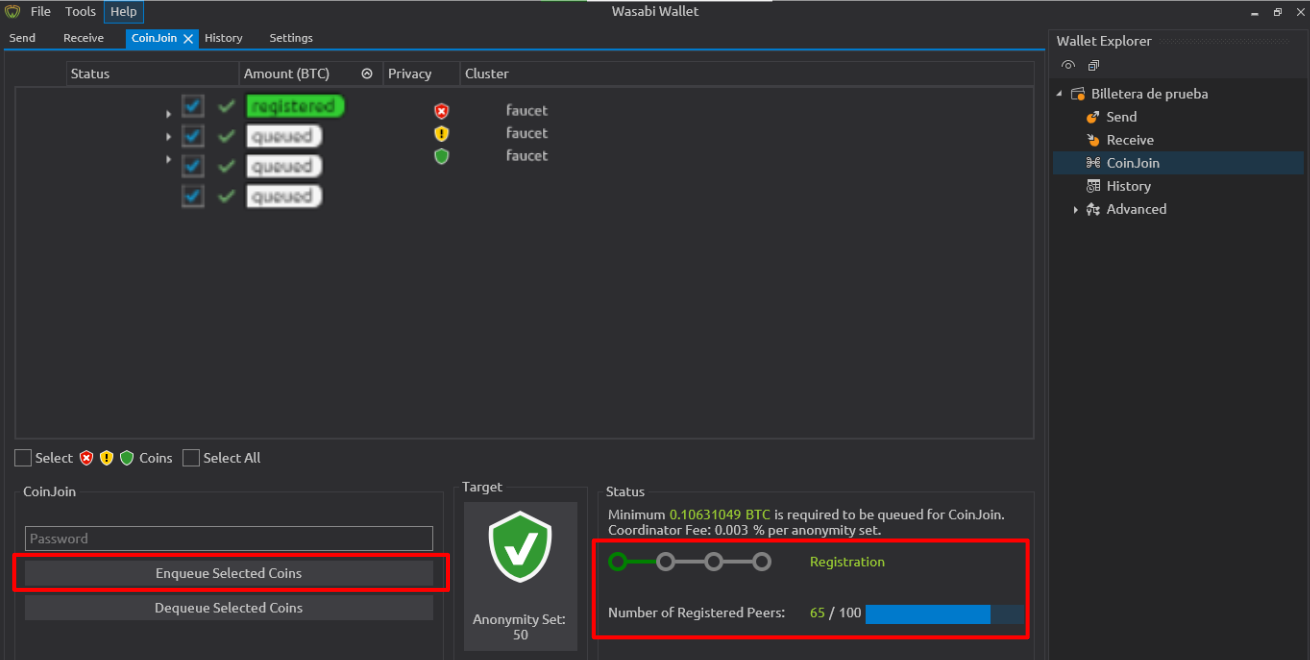Enable the Select All checkbox

pyautogui.click(x=190, y=457)
